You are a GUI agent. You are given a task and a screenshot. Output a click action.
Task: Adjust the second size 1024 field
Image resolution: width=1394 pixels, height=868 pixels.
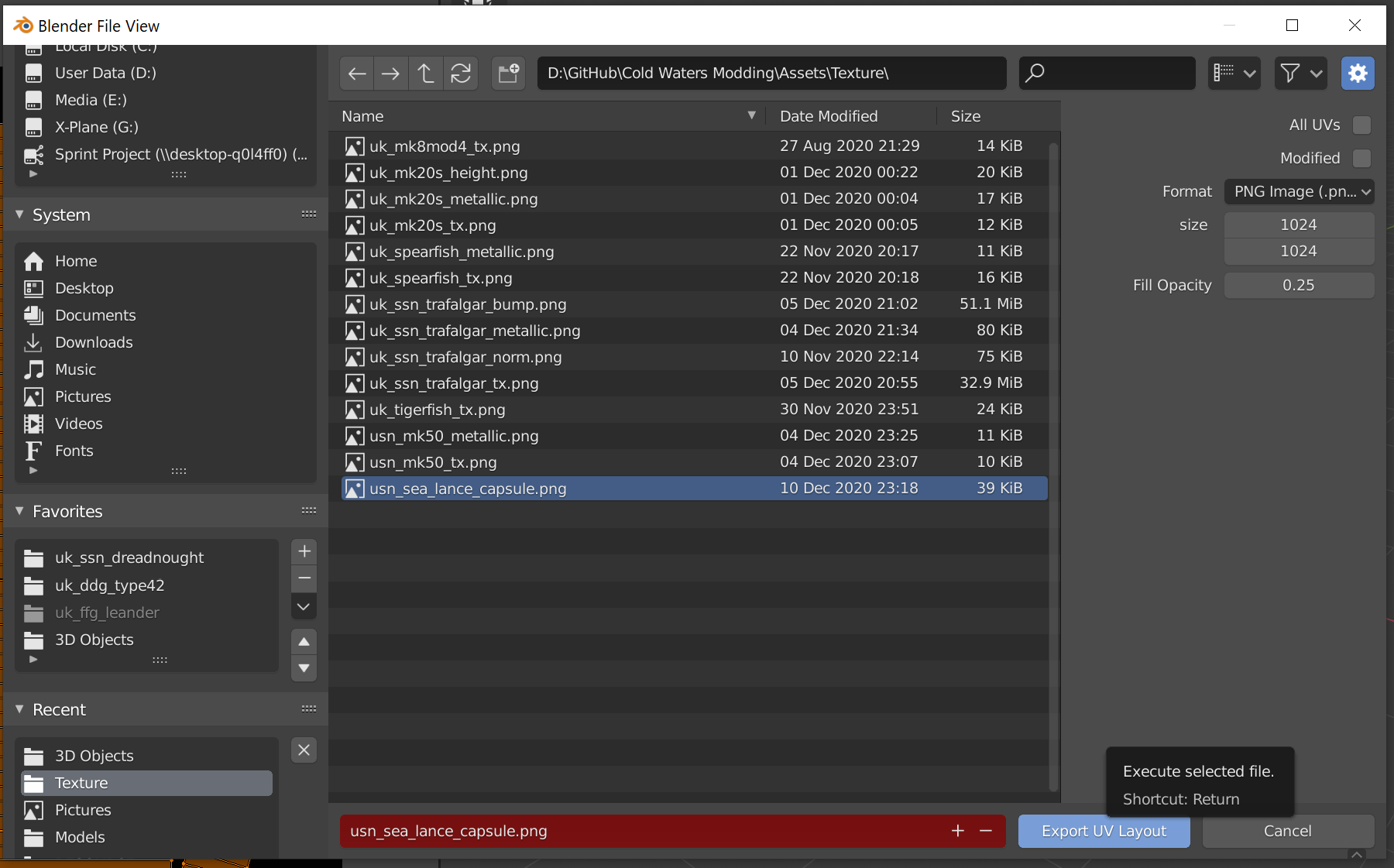point(1299,251)
